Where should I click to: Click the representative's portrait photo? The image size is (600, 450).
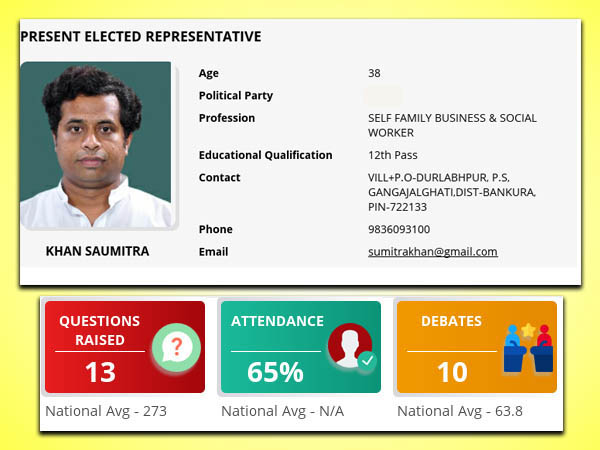click(x=96, y=145)
